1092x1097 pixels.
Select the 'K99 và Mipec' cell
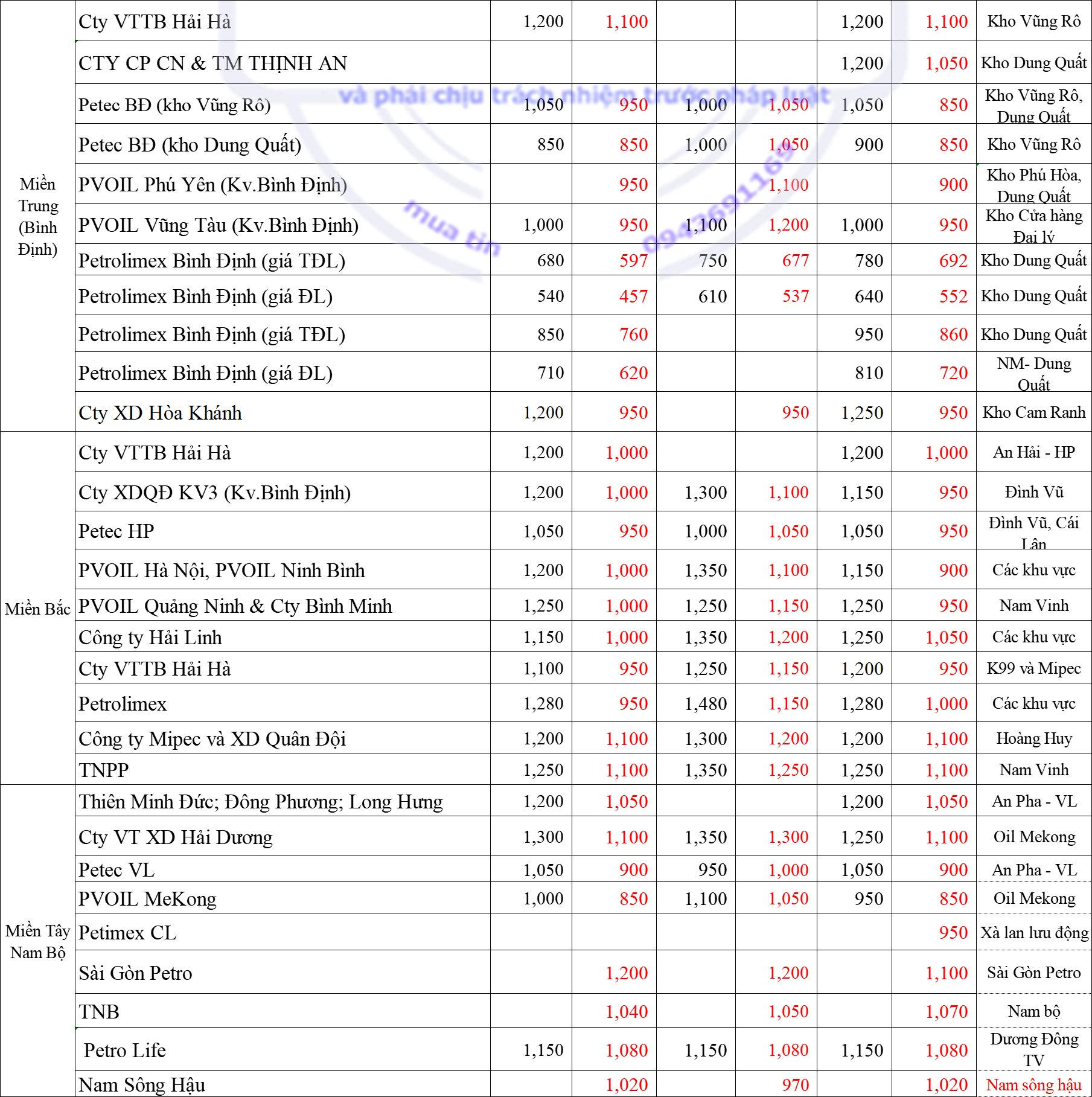click(1034, 668)
